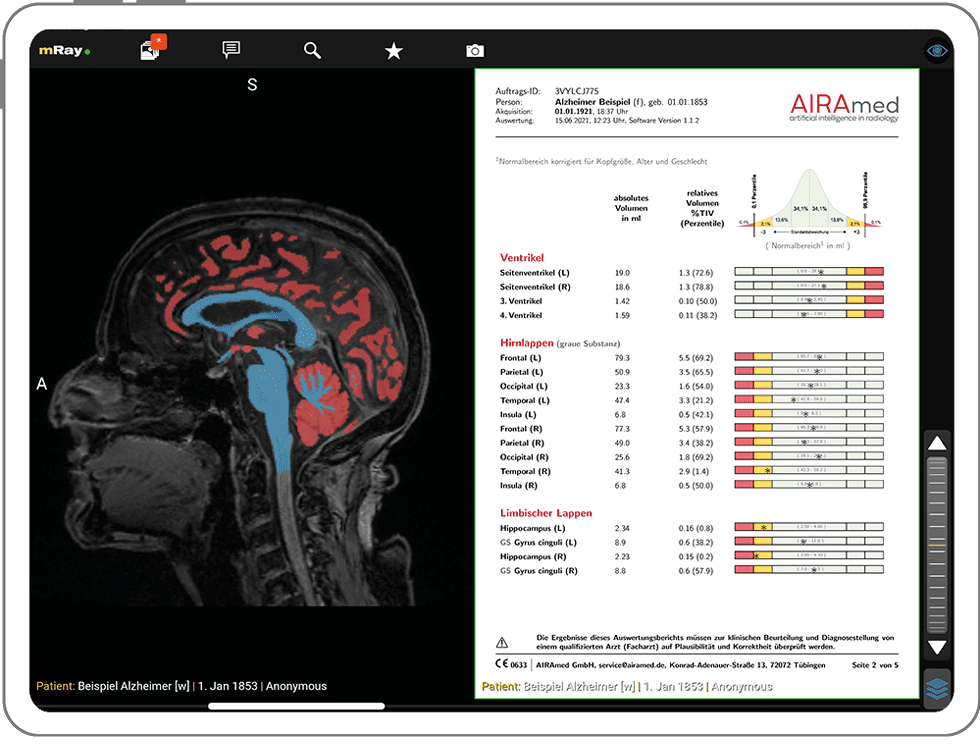Go to previous slice with up arrow
The image size is (980, 748).
(x=937, y=444)
